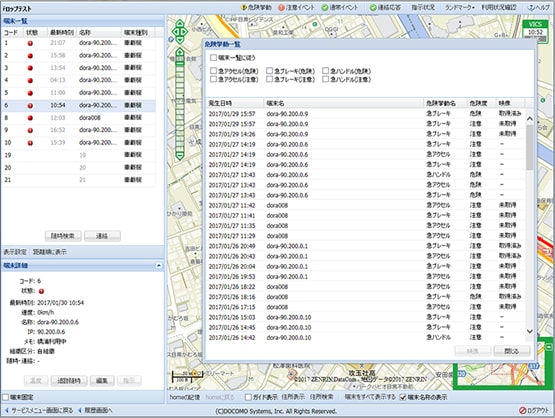Click the red status icon for terminal code 9
The image size is (555, 418).
tap(30, 130)
